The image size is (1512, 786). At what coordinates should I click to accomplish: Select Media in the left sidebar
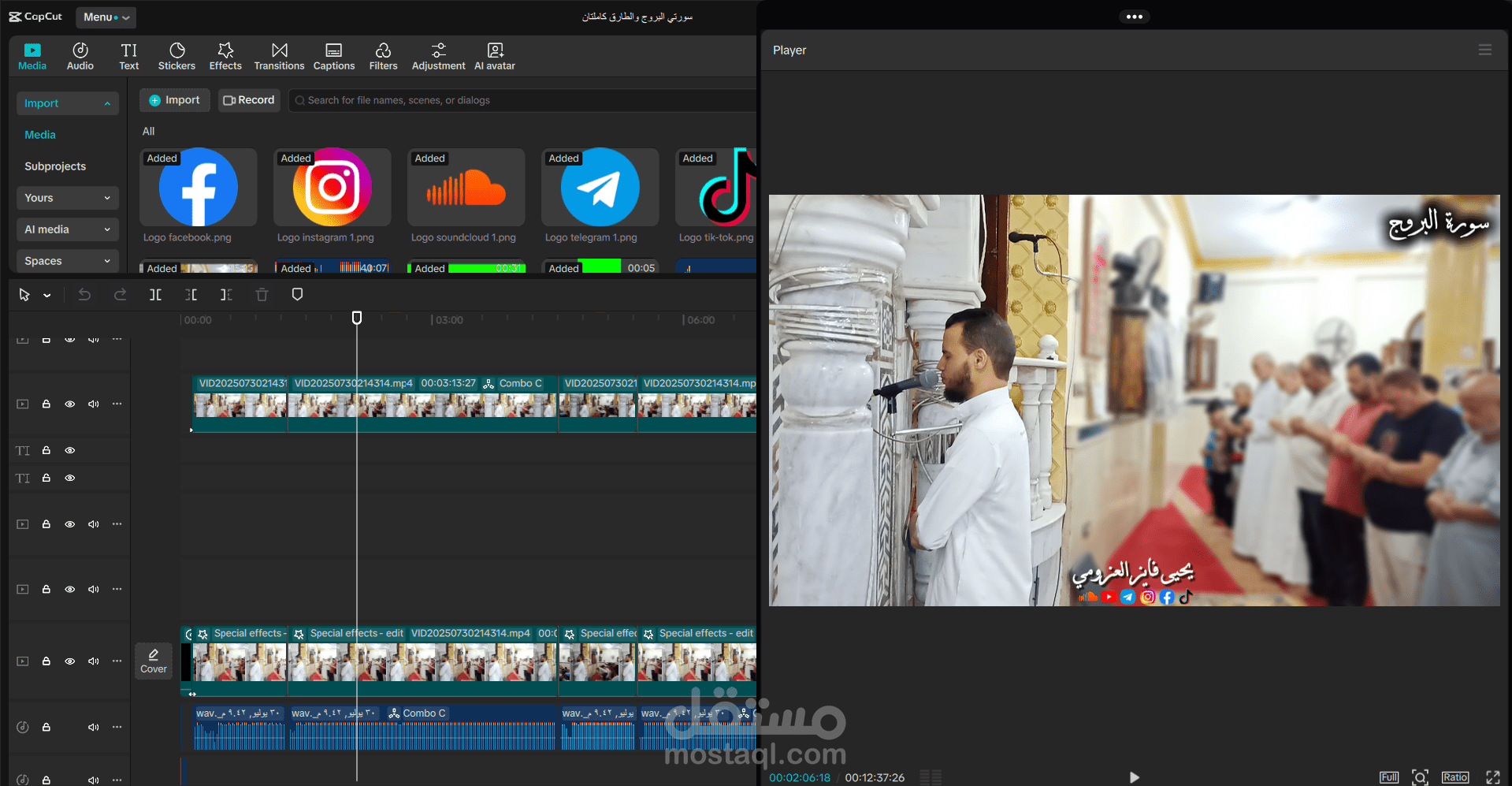point(40,135)
